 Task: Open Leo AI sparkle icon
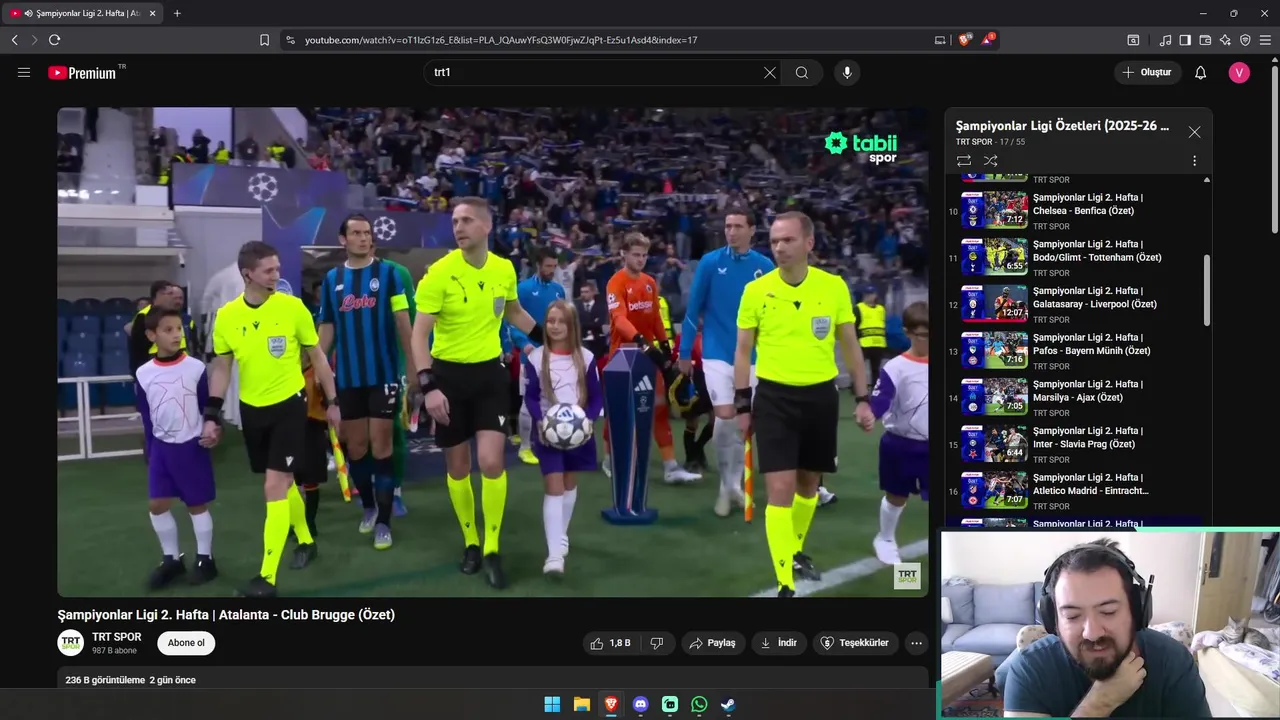pos(1225,40)
